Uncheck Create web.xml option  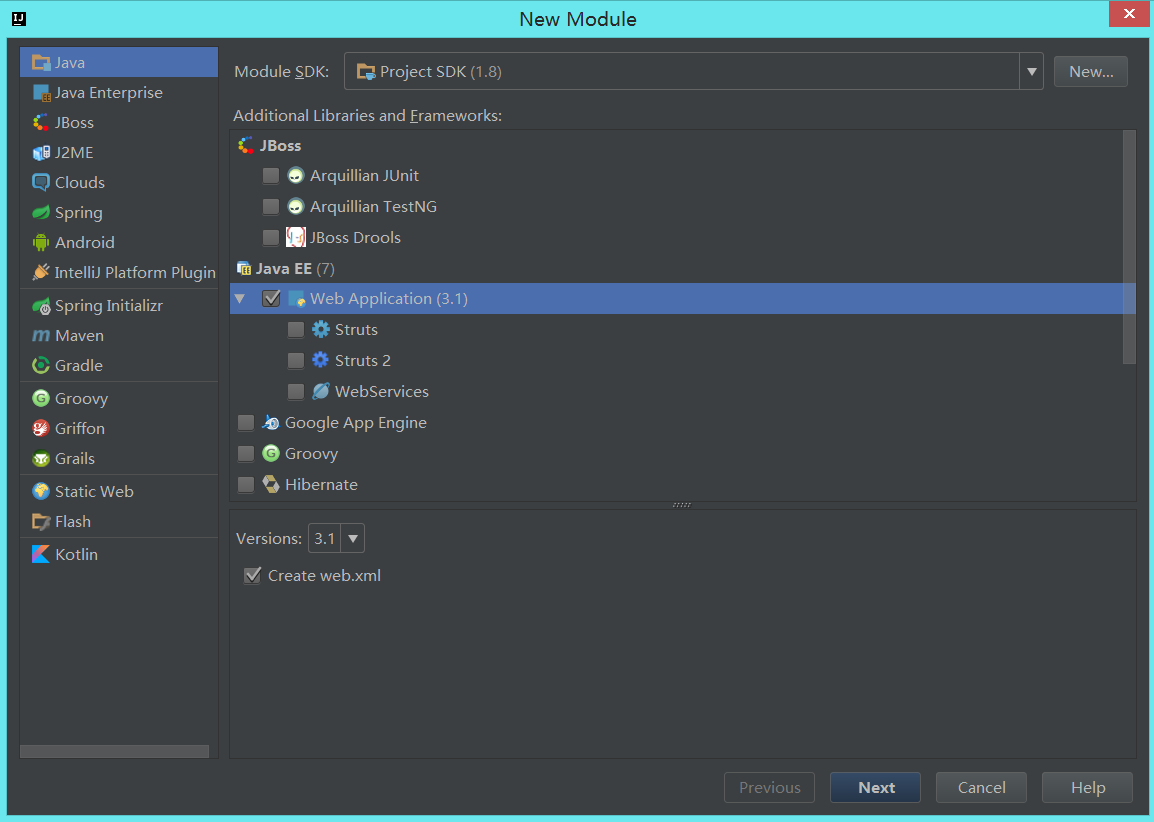[x=252, y=575]
